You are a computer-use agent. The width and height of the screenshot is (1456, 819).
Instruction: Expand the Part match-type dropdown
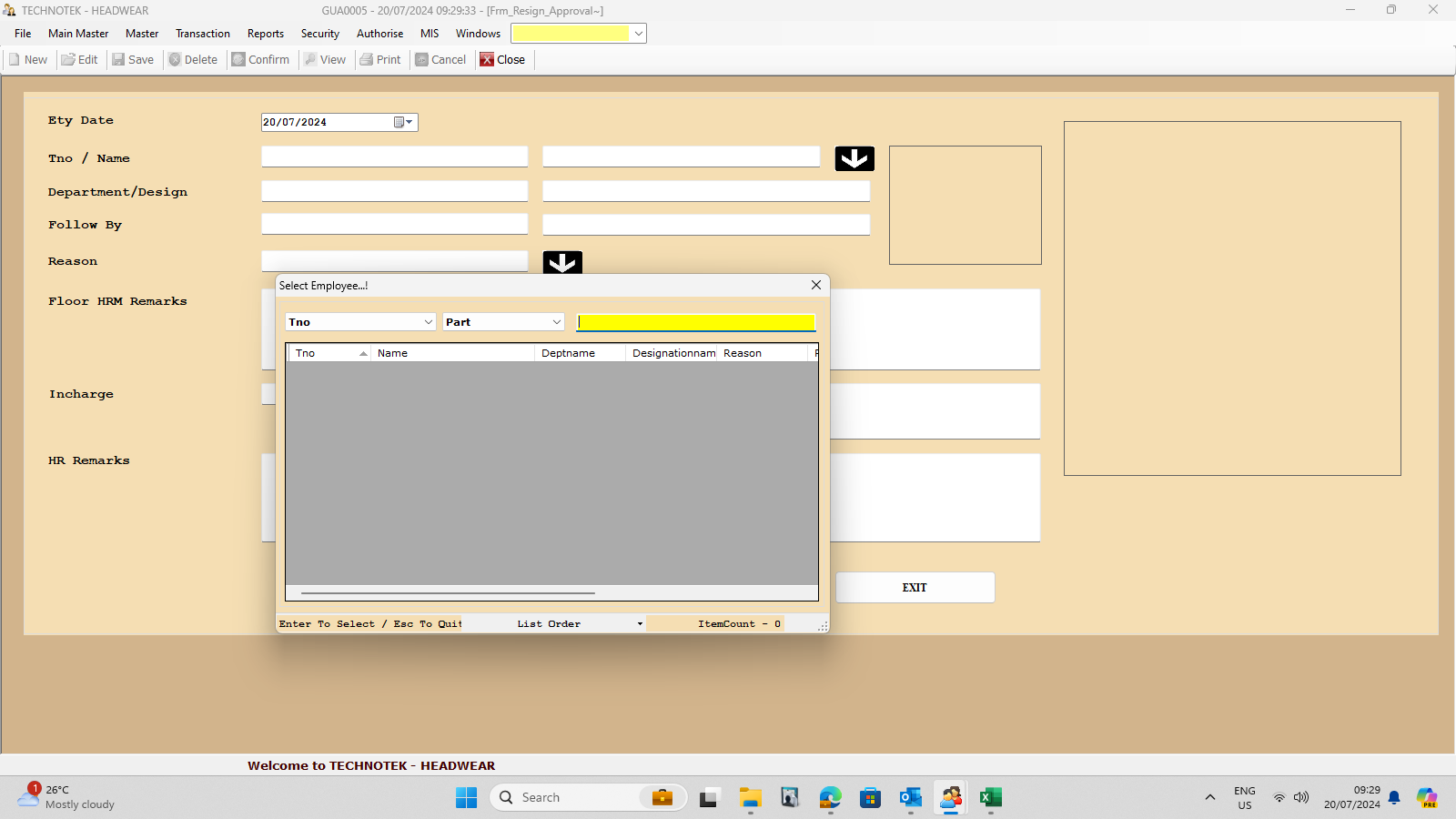tap(556, 322)
